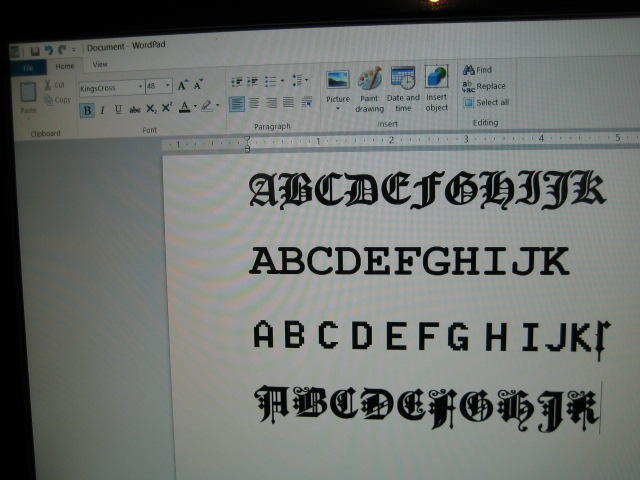The height and width of the screenshot is (480, 640).
Task: Undo last action in title bar
Action: tap(49, 50)
